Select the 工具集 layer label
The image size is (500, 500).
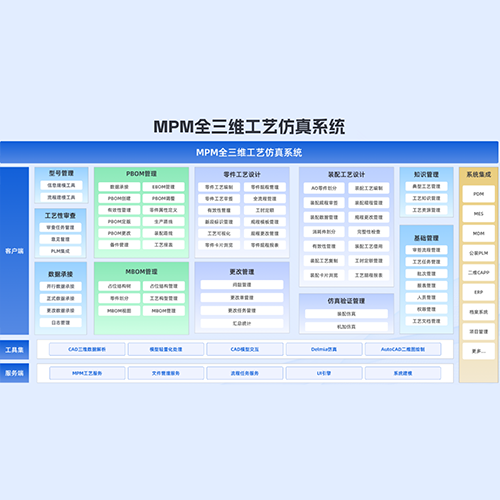[x=14, y=350]
